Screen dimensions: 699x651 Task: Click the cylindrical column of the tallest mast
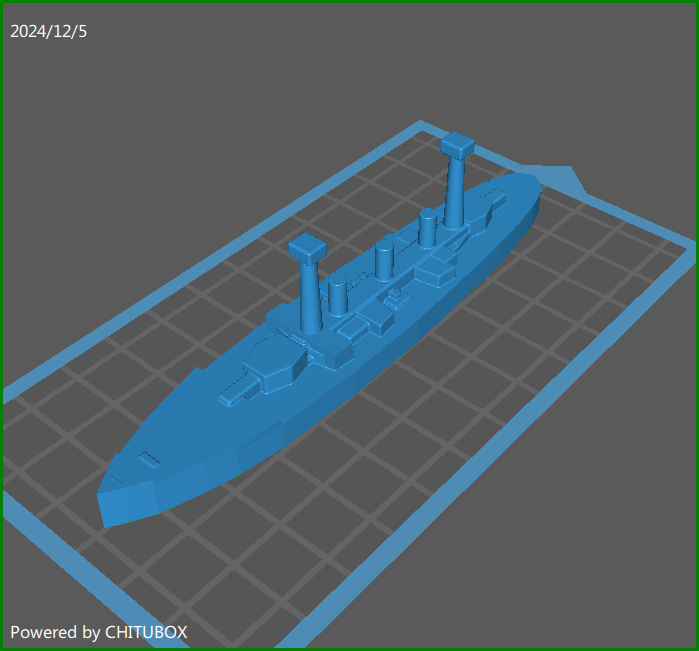click(455, 195)
